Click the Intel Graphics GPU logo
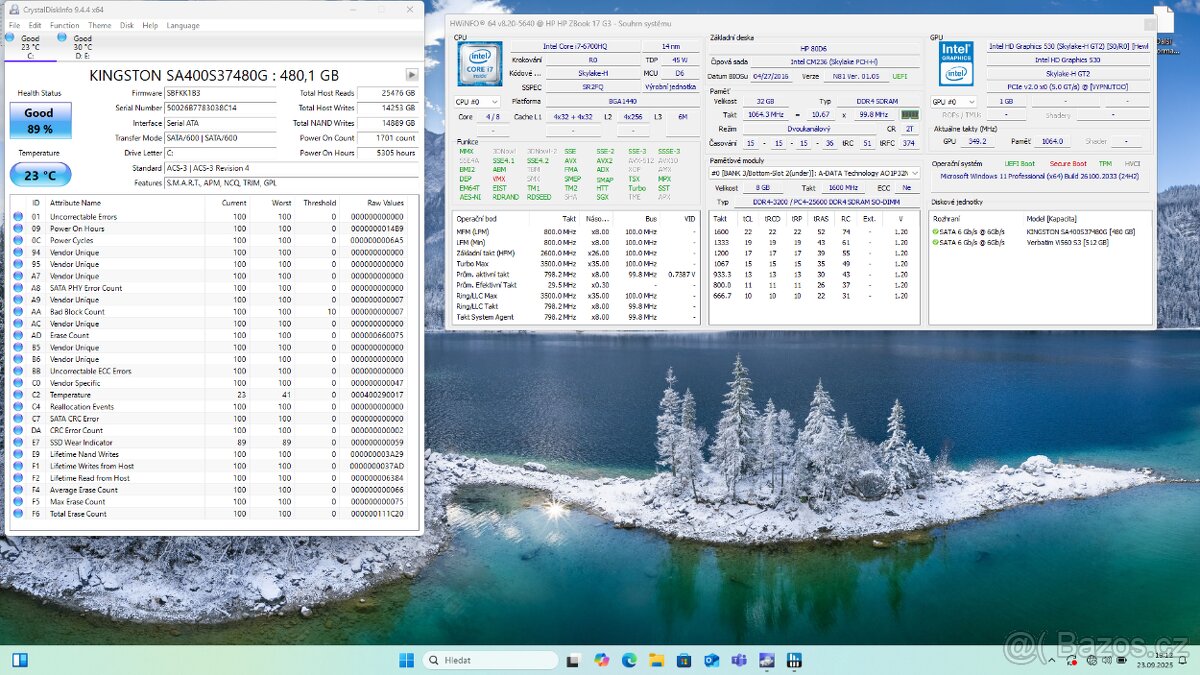1200x675 pixels. coord(956,64)
